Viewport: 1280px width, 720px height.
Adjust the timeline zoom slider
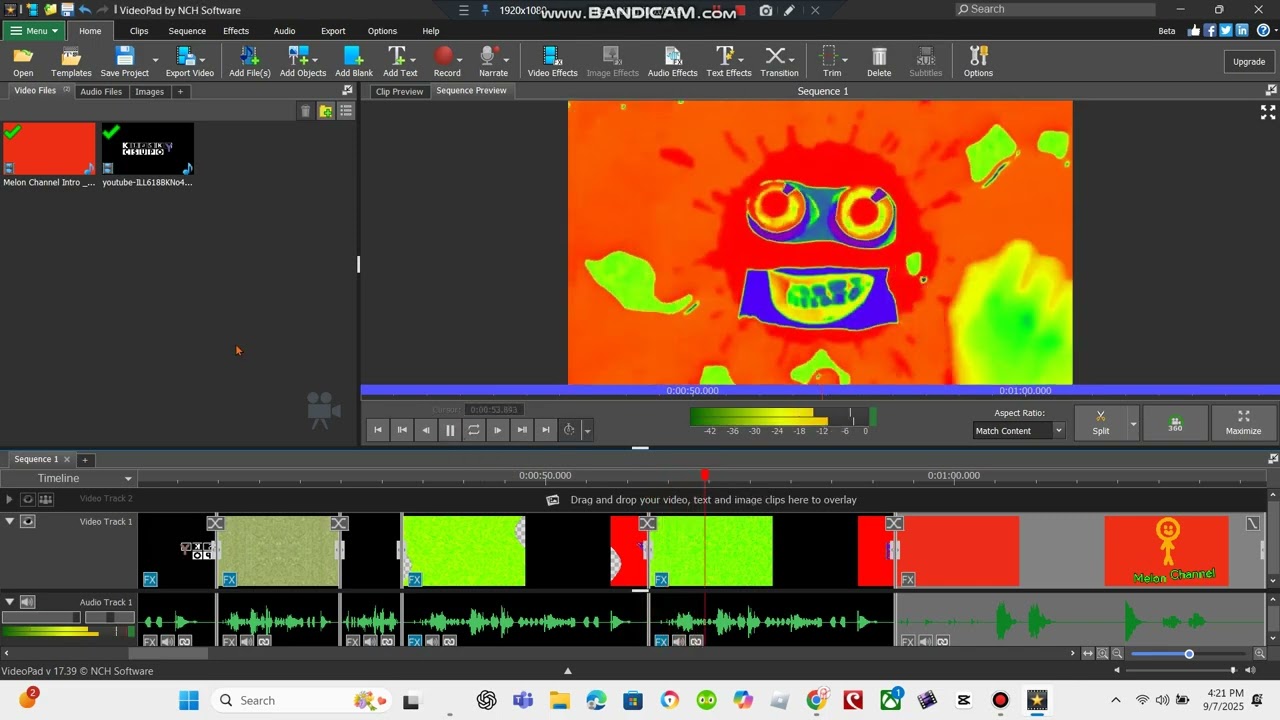[x=1189, y=654]
